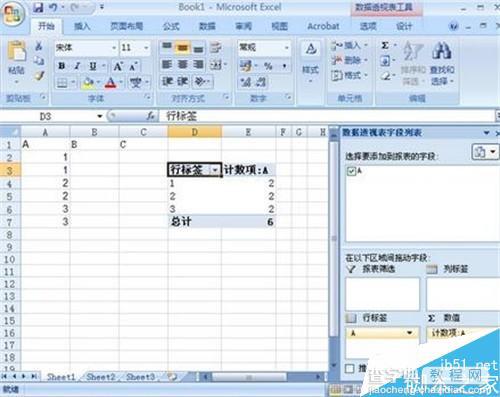Increase indent

pos(182,81)
